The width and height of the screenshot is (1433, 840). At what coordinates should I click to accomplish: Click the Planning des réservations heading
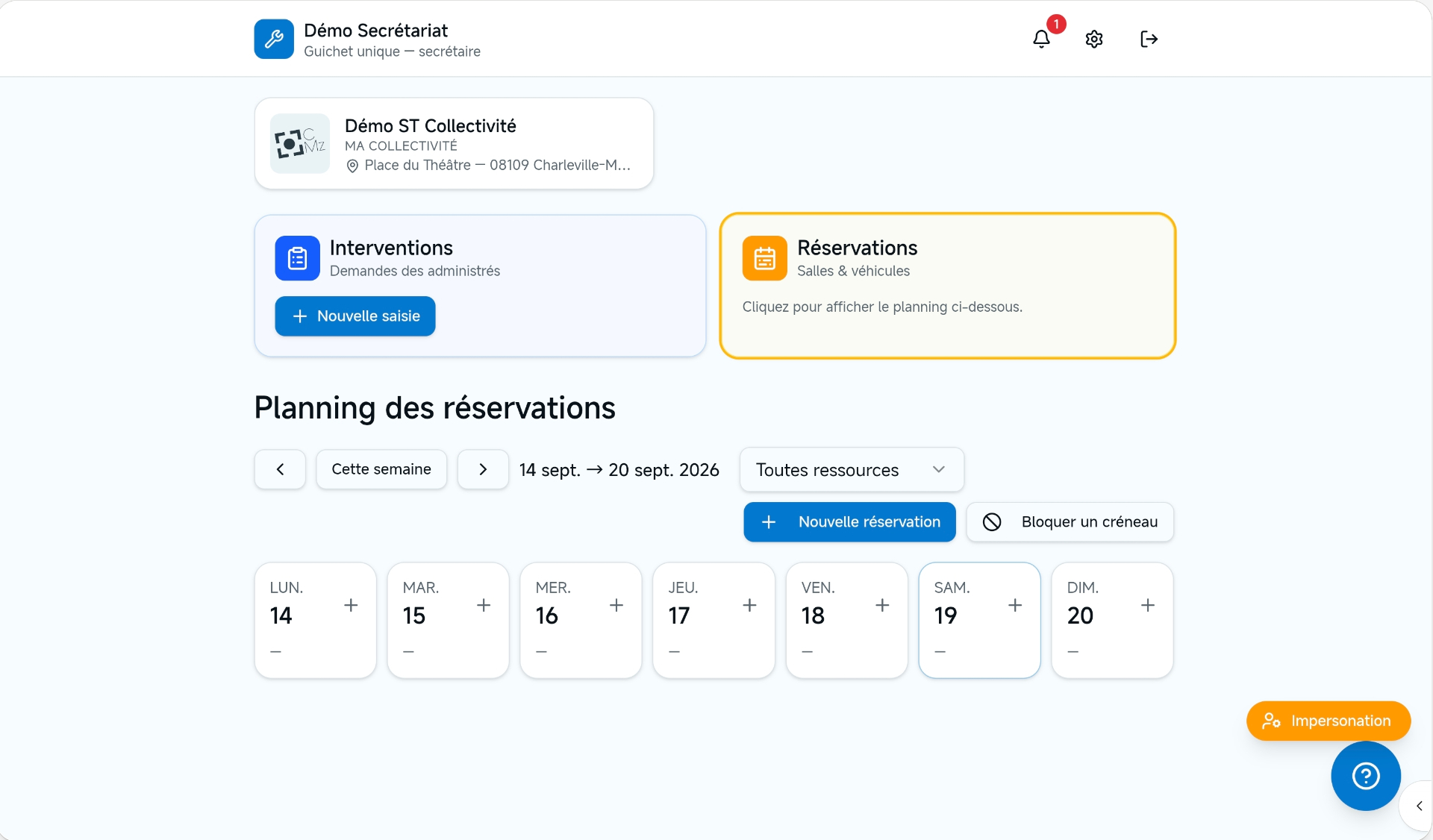coord(435,408)
